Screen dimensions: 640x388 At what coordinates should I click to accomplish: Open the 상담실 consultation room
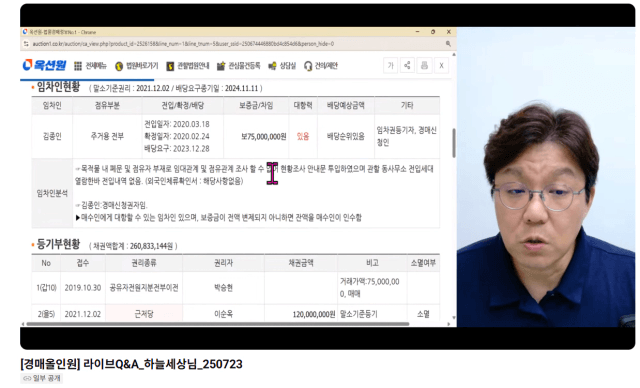pyautogui.click(x=282, y=66)
